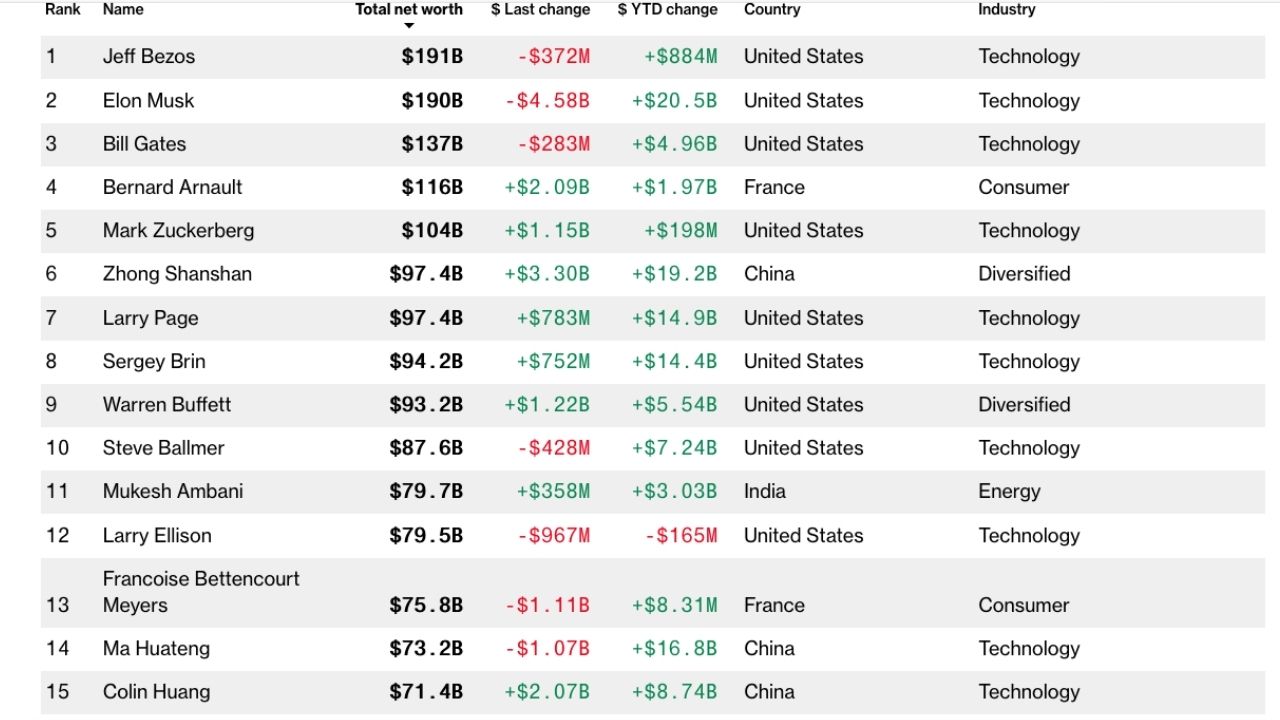Sort by the Name column header
This screenshot has width=1280, height=720.
tap(123, 9)
